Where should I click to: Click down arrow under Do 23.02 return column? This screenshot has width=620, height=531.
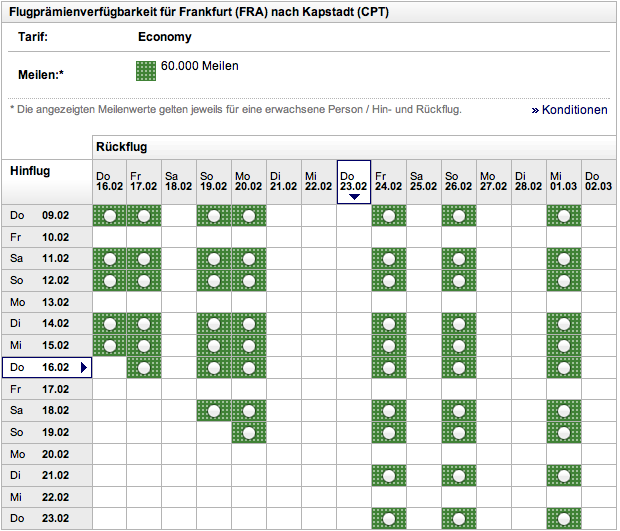[x=354, y=197]
